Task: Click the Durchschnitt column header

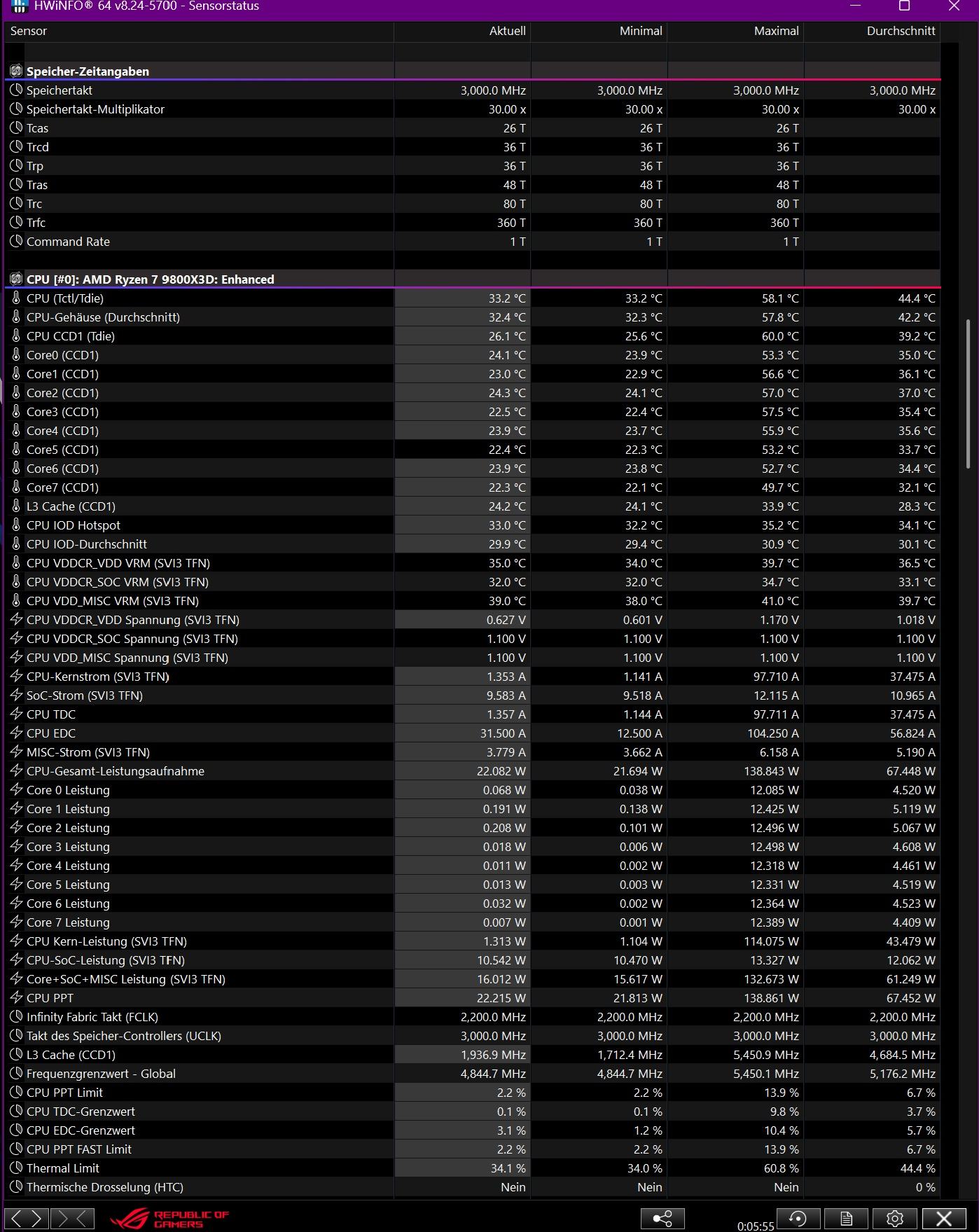Action: (x=873, y=31)
